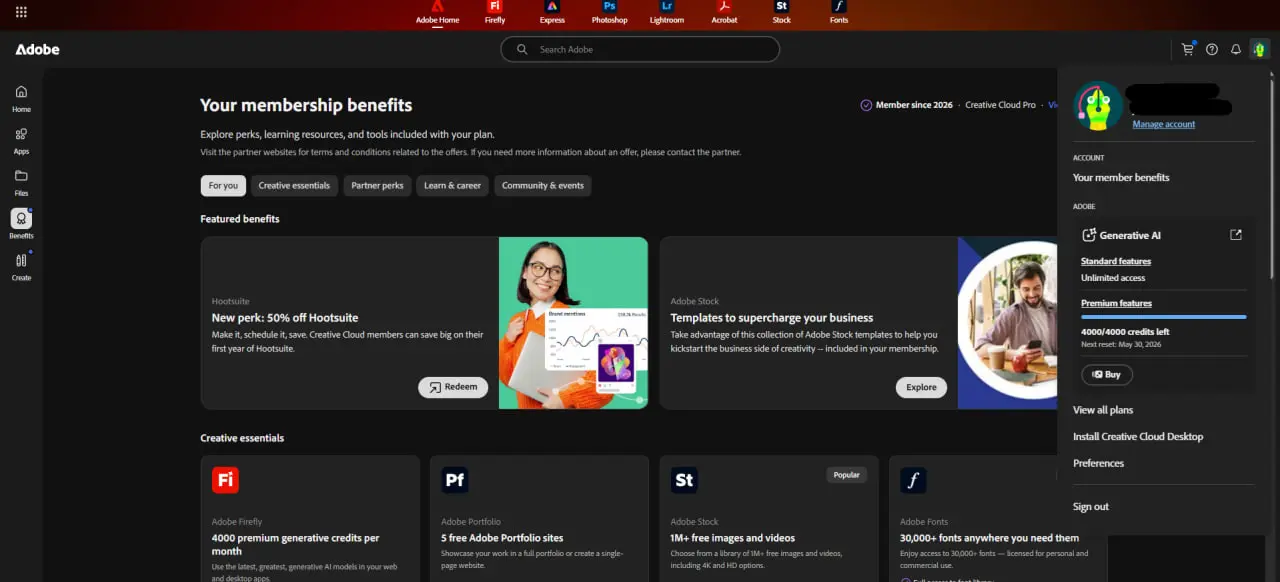Image resolution: width=1280 pixels, height=582 pixels.
Task: Click "Member since 2026" text
Action: point(914,105)
